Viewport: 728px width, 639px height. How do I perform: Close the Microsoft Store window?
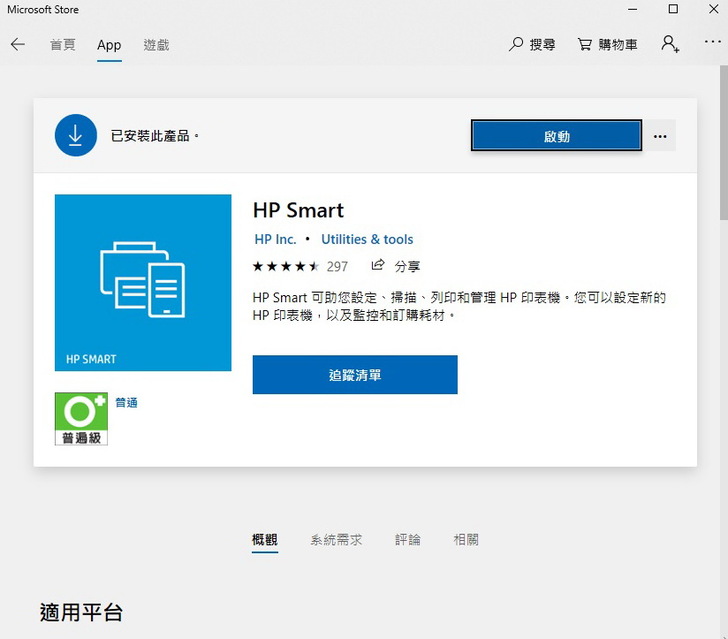[714, 9]
